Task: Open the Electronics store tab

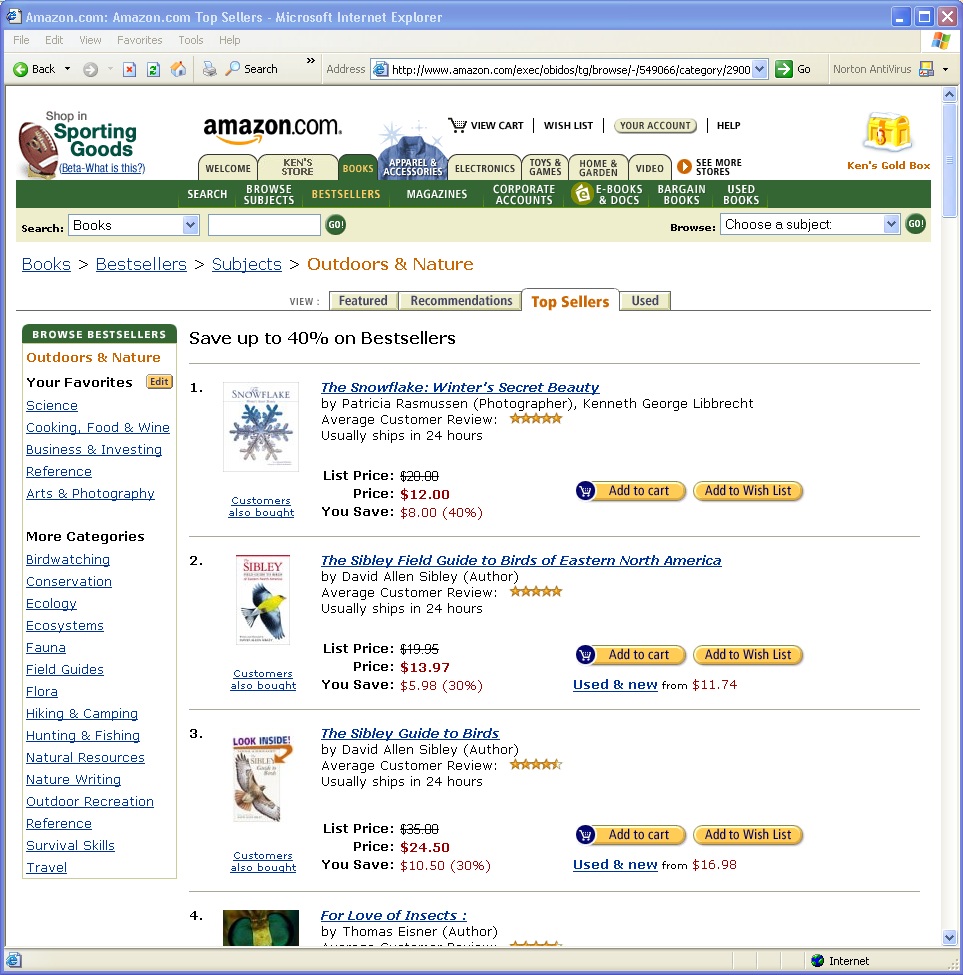Action: (485, 167)
